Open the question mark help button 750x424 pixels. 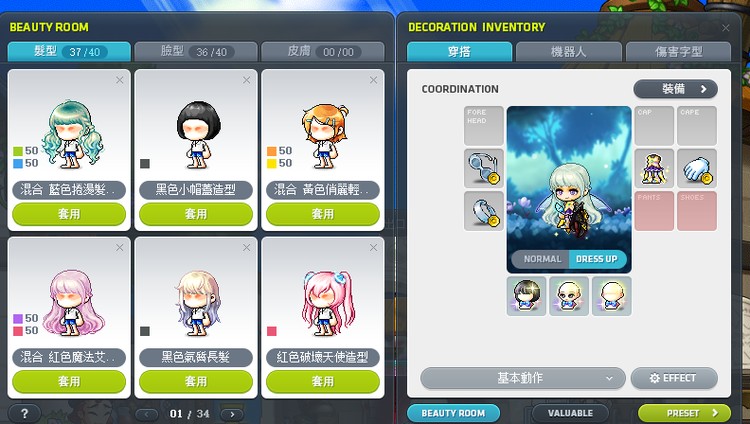point(24,413)
